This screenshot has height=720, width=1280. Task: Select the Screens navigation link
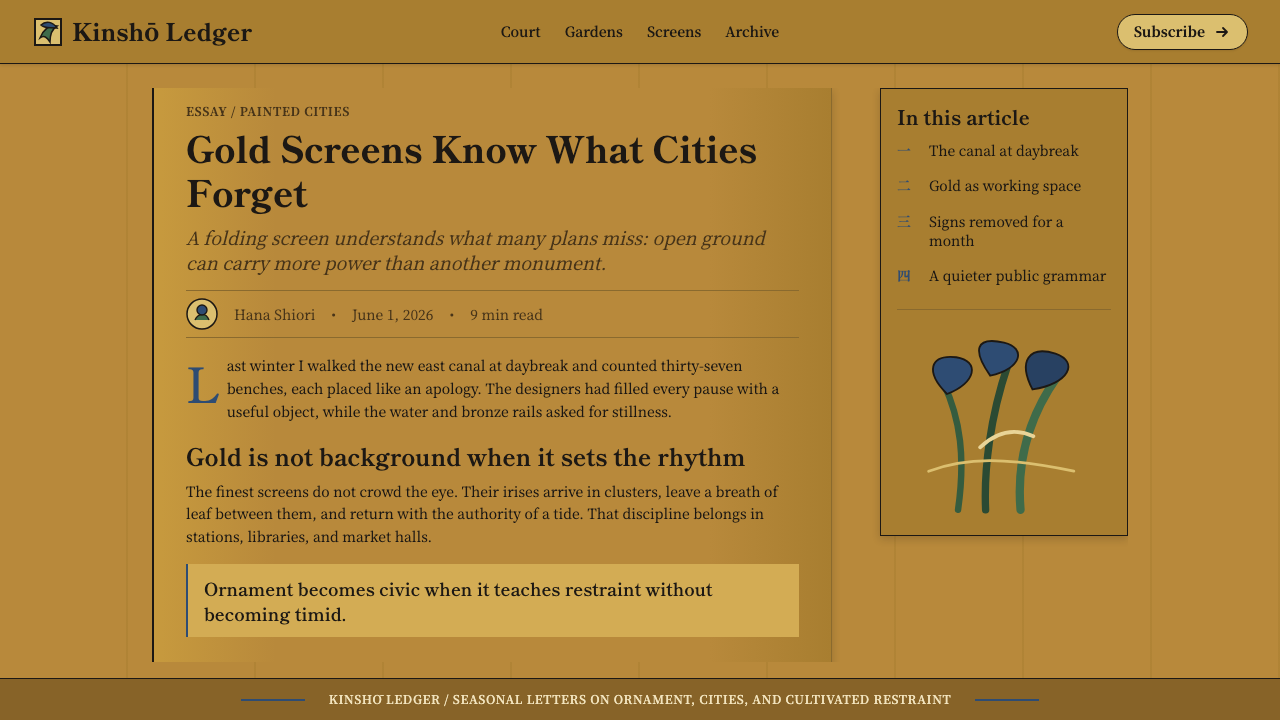pos(674,32)
